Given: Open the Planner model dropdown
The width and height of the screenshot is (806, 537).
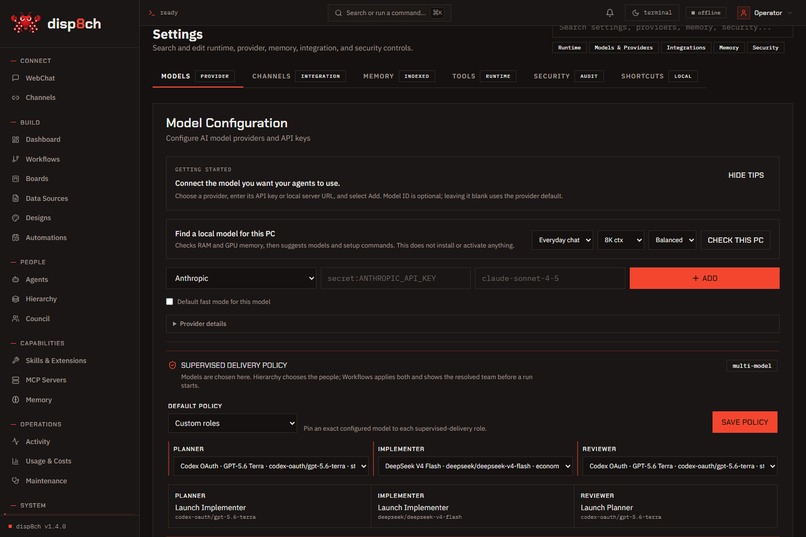Looking at the screenshot, I should point(271,466).
